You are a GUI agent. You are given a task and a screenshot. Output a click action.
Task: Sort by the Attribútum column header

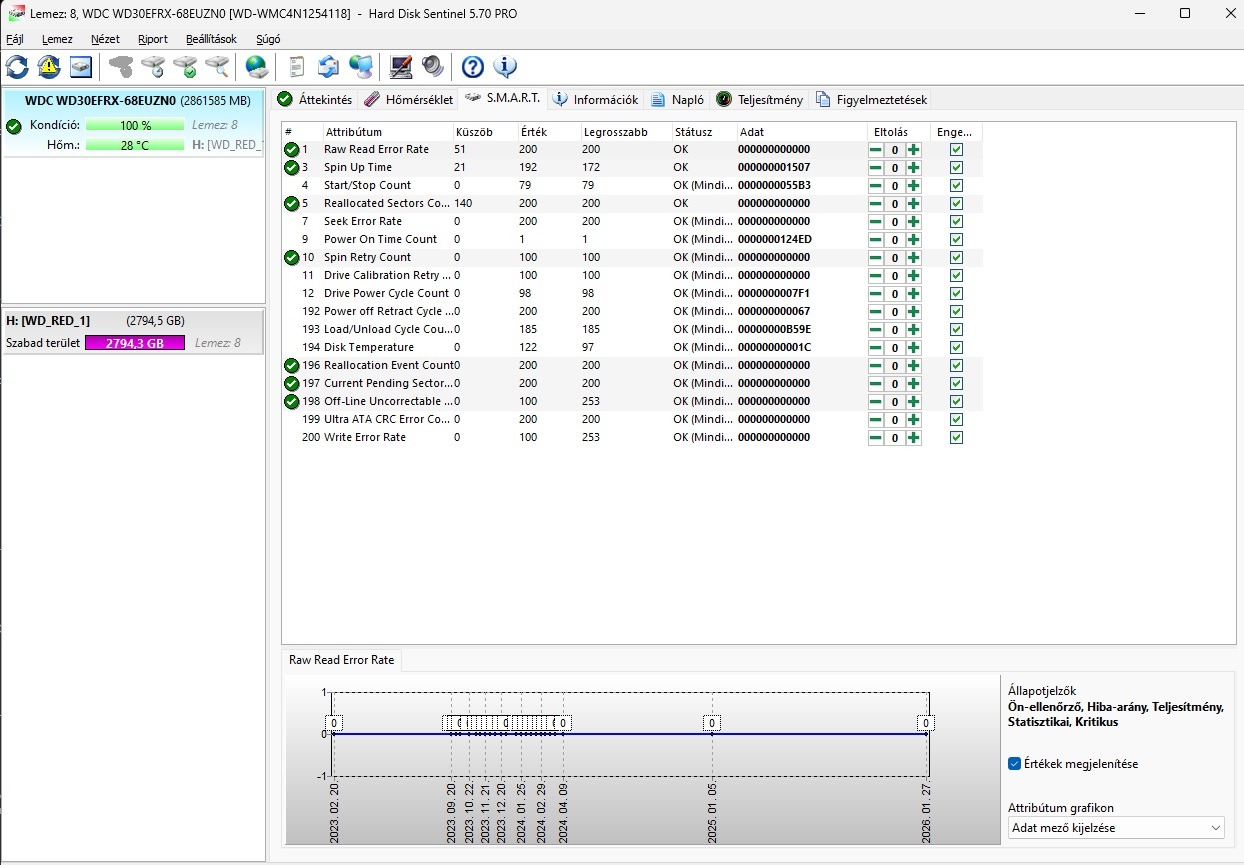coord(353,132)
